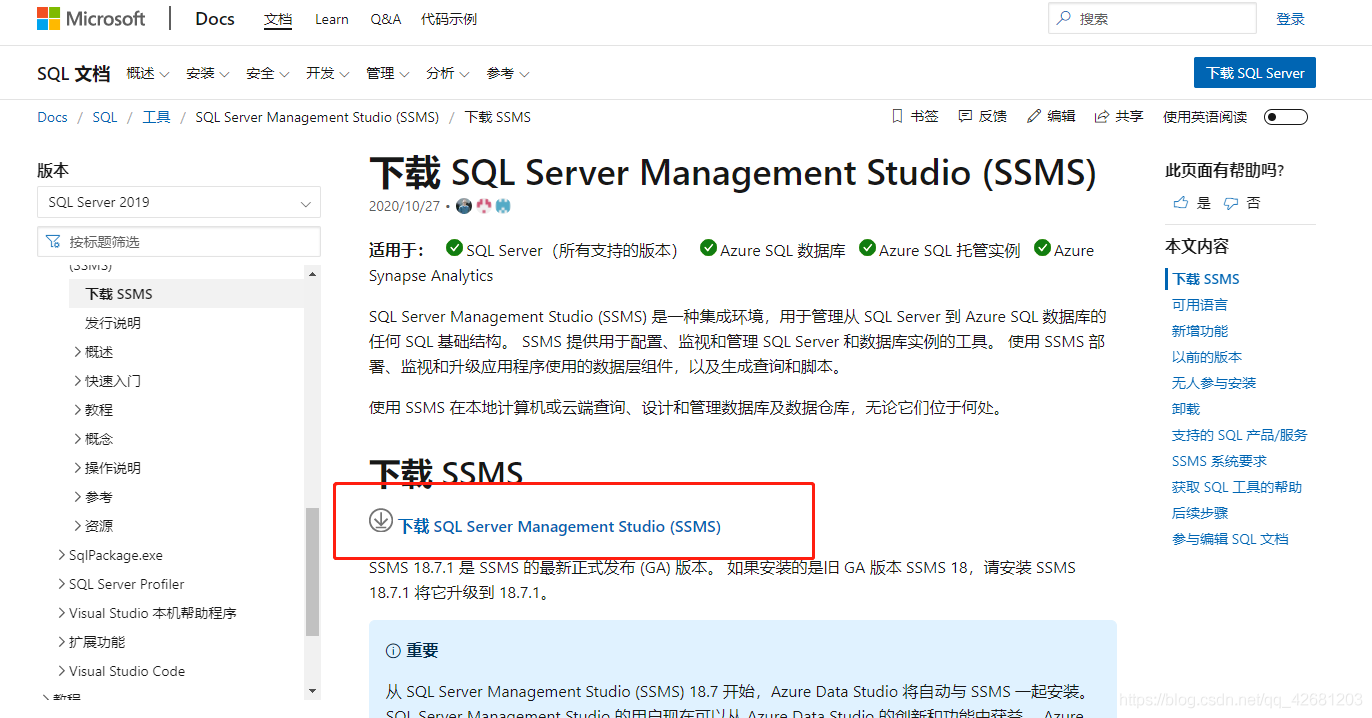Click the 是 thumbs-up feedback option
Image resolution: width=1372 pixels, height=718 pixels.
click(x=1188, y=201)
